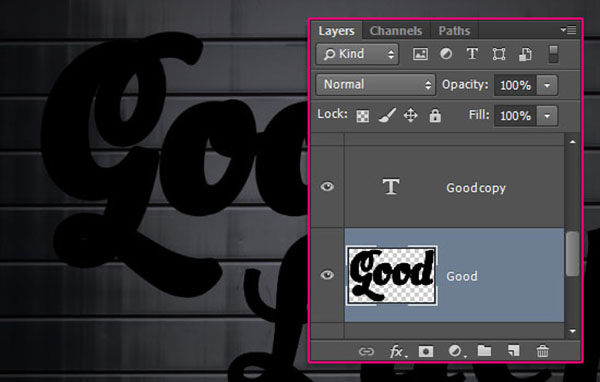Create new fill or adjustment layer
Screen dimensions: 600x382
(x=456, y=351)
